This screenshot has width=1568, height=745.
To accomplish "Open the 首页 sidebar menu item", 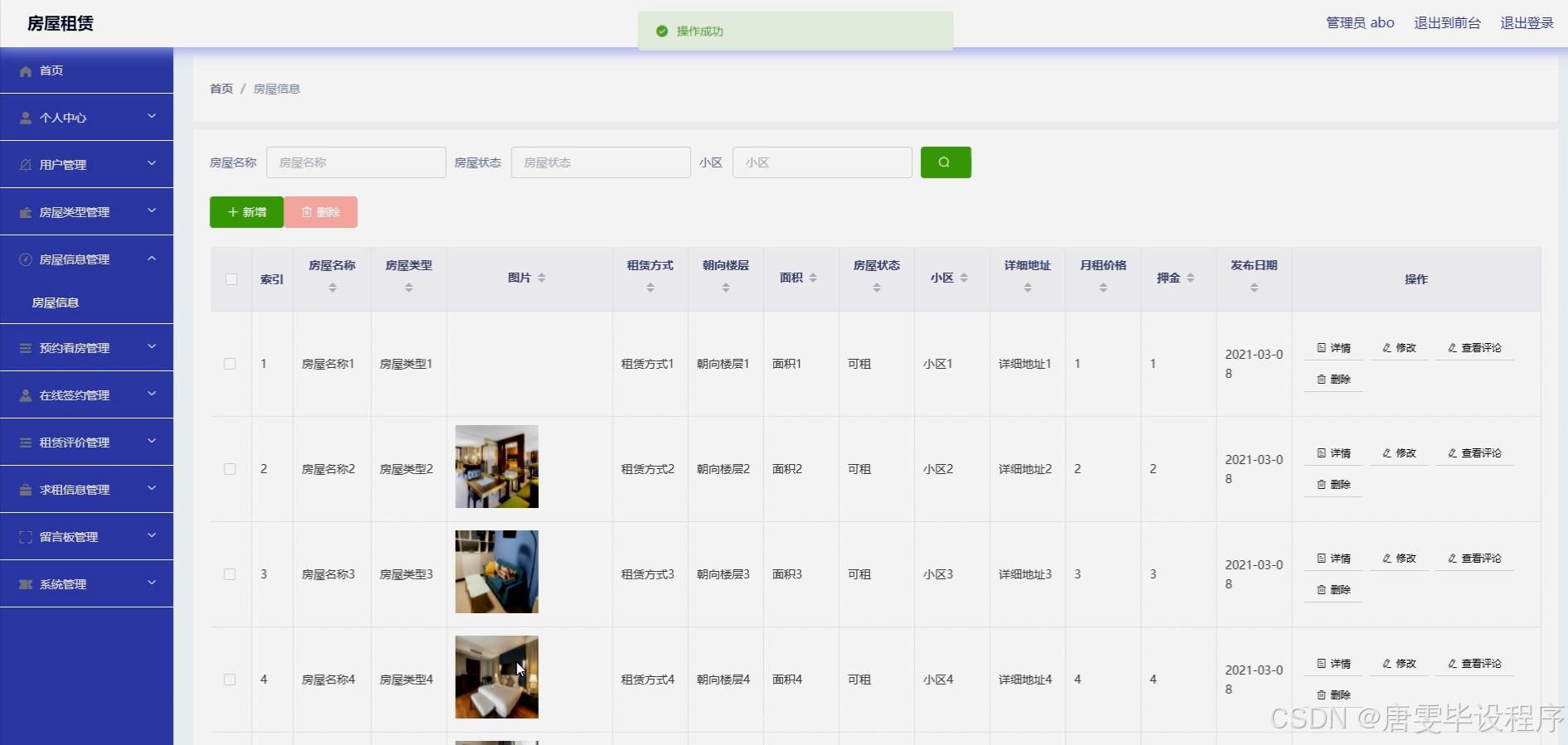I will (86, 70).
